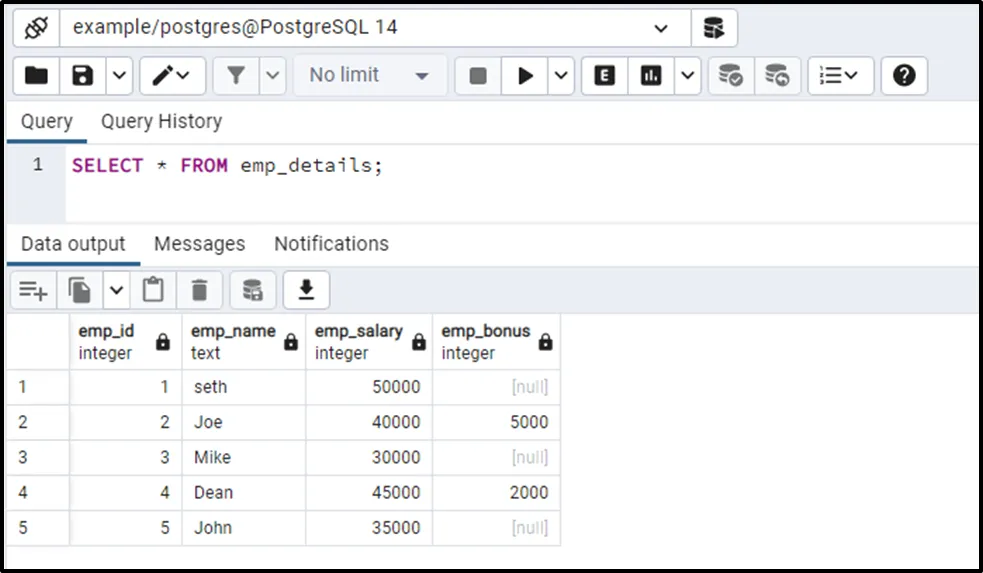Open the Notifications tab
The width and height of the screenshot is (983, 573).
pos(331,244)
